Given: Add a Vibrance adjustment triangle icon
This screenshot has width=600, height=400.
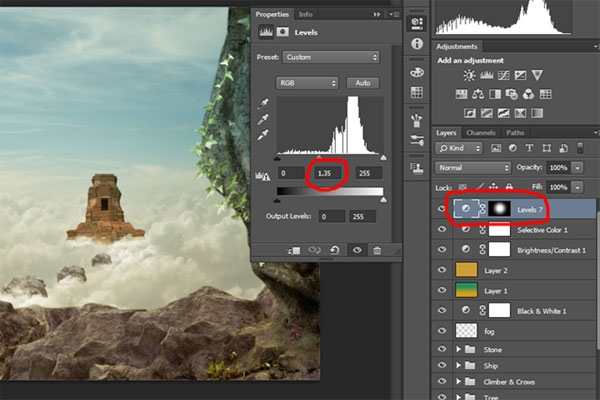Looking at the screenshot, I should coord(537,75).
